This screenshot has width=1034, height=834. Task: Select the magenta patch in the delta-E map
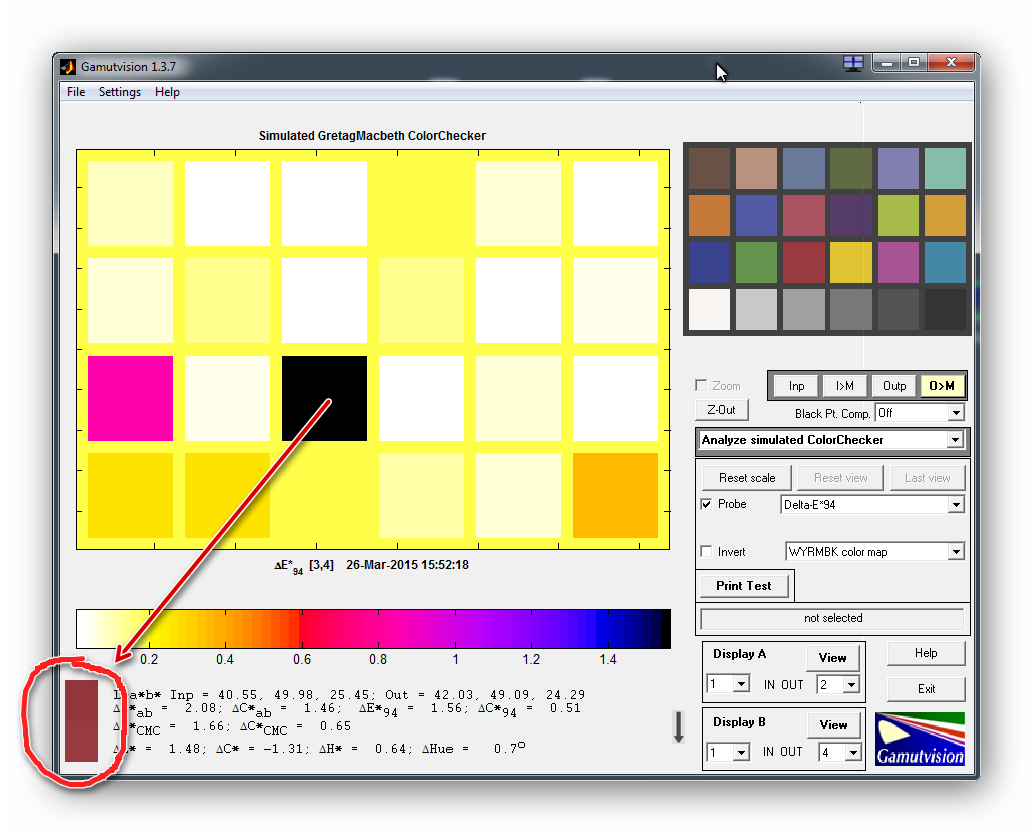130,398
